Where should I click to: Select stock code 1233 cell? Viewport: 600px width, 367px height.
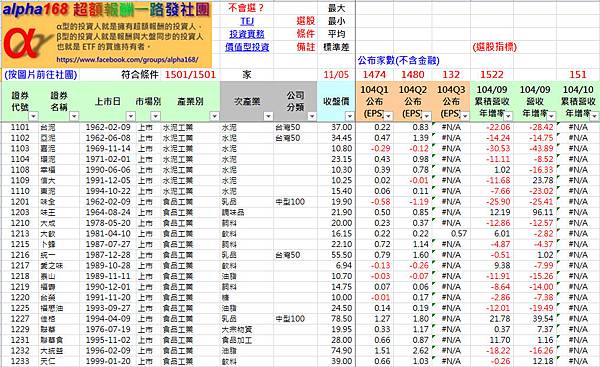pyautogui.click(x=20, y=361)
